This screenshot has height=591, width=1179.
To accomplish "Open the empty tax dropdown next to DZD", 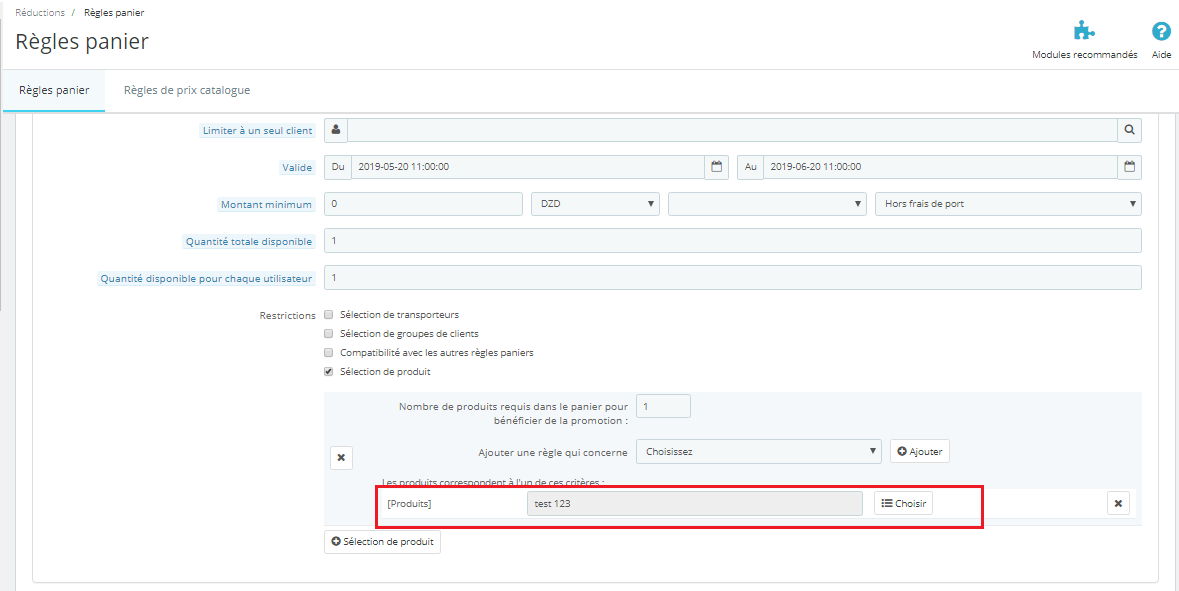I will (767, 204).
